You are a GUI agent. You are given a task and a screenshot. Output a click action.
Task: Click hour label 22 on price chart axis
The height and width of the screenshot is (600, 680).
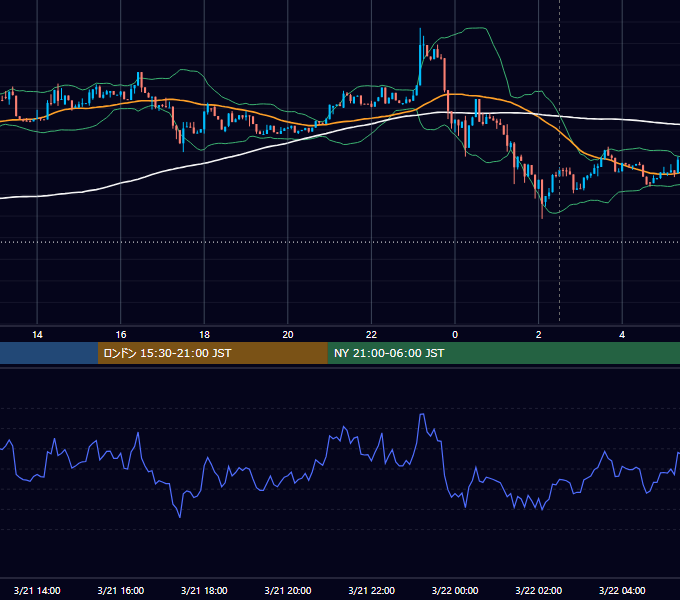371,335
